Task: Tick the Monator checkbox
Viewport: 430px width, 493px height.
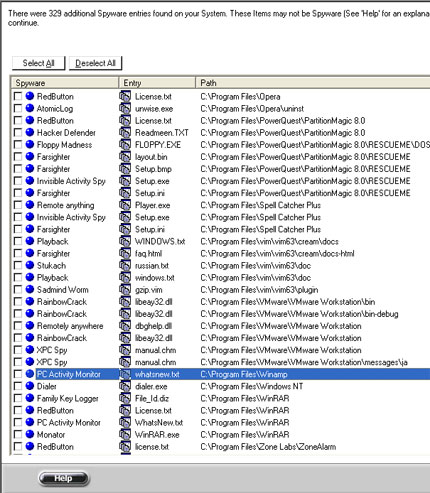Action: tap(18, 434)
